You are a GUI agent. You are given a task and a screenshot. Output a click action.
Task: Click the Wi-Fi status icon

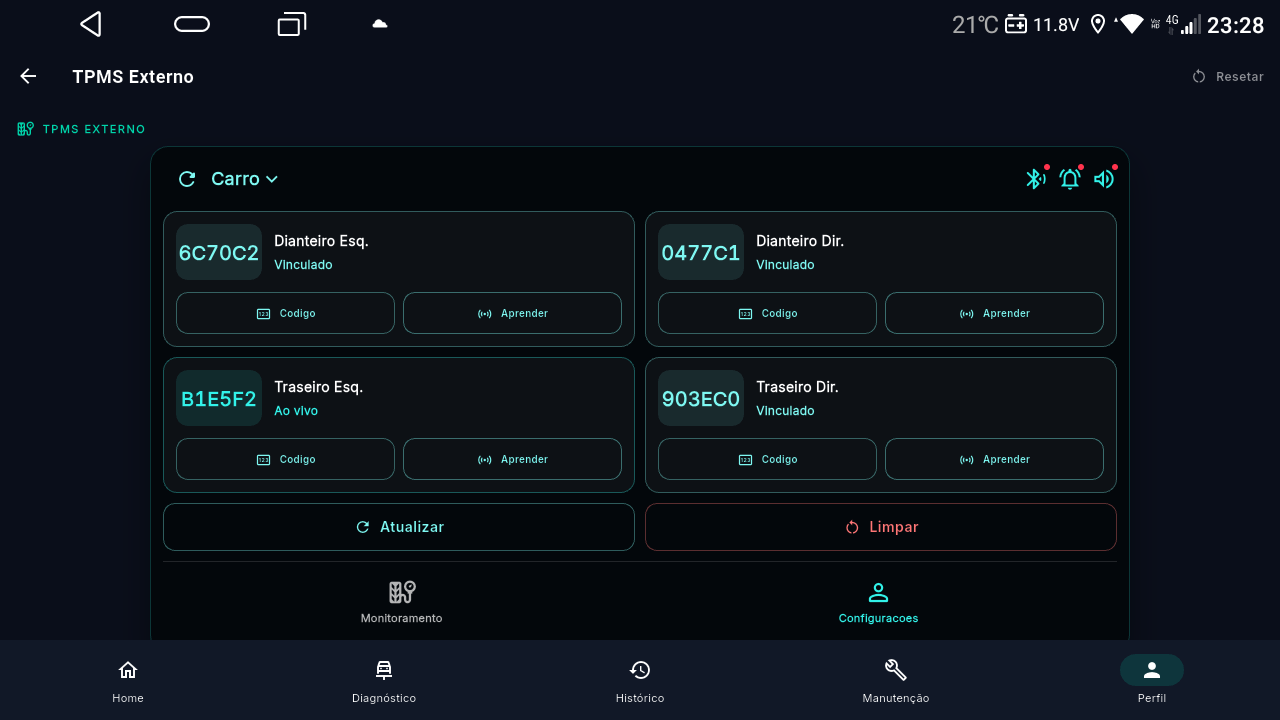(1131, 24)
